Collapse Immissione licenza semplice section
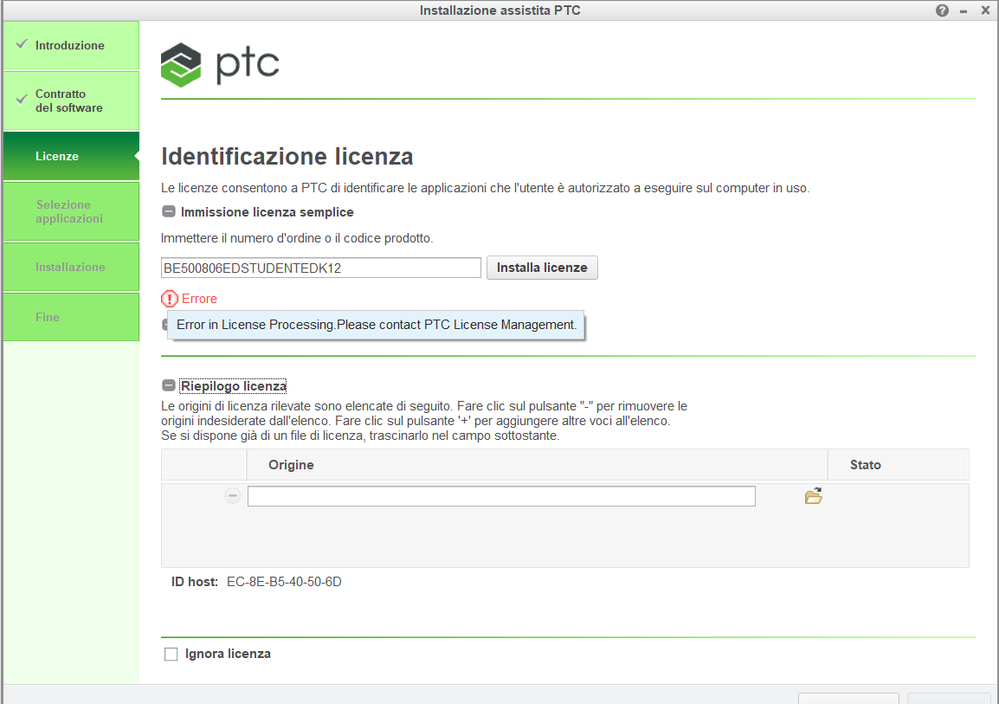The image size is (999, 704). click(x=168, y=212)
